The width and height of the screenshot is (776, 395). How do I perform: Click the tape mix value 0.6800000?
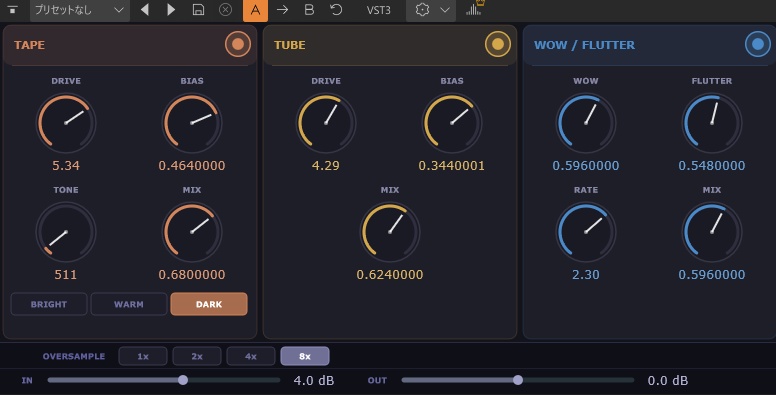coord(192,275)
